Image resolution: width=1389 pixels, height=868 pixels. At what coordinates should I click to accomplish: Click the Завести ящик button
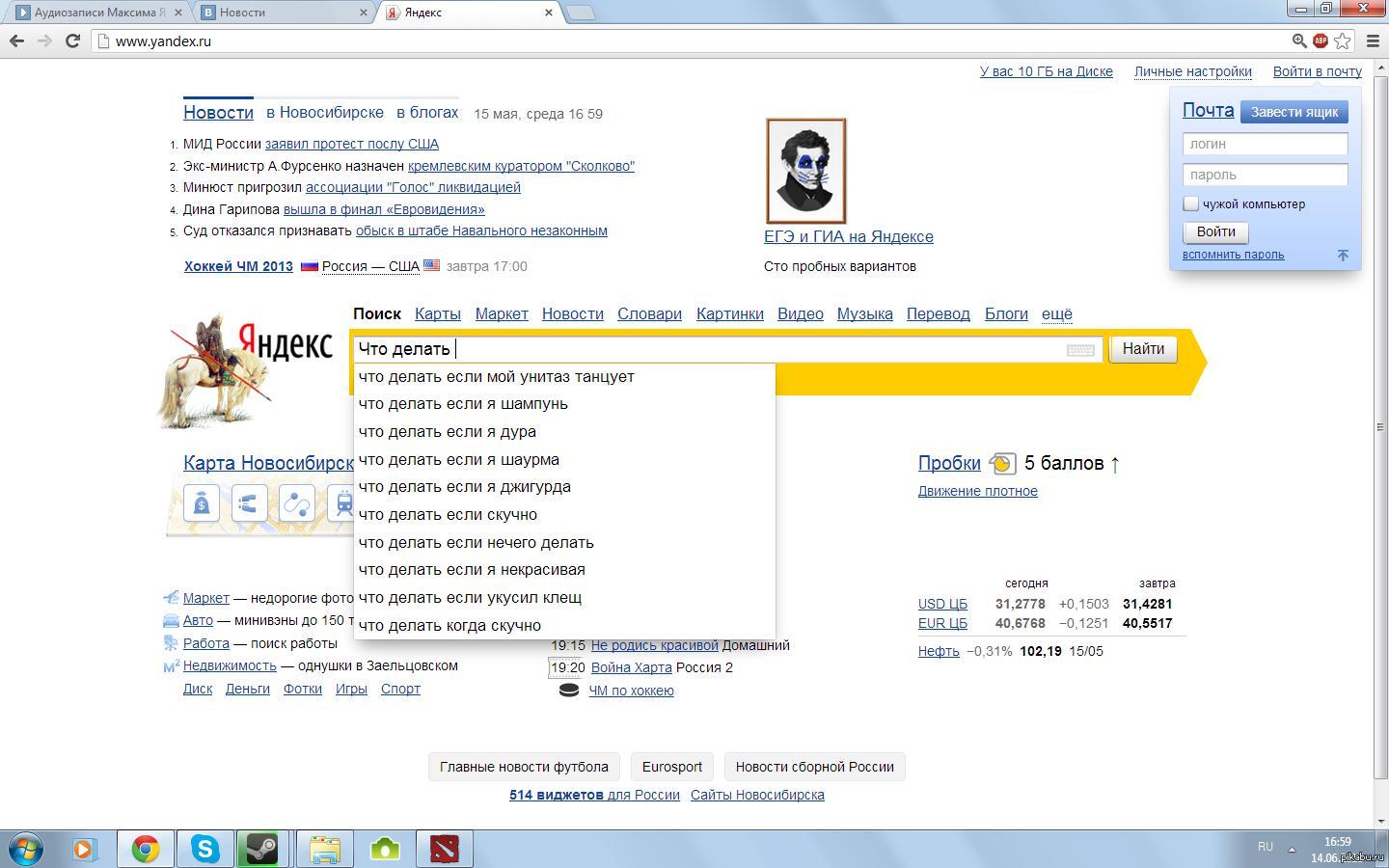(x=1294, y=112)
